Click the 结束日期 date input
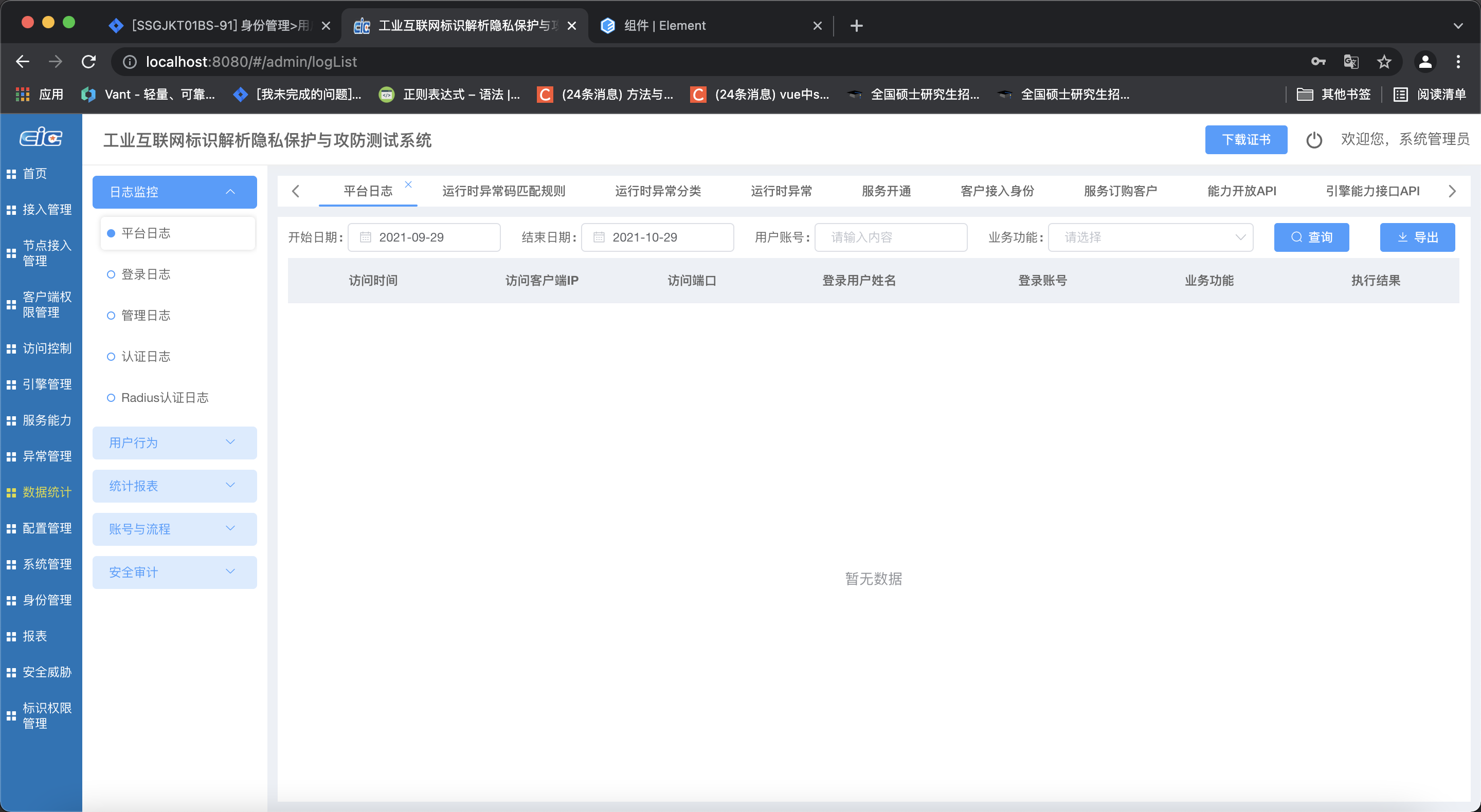 [x=657, y=237]
